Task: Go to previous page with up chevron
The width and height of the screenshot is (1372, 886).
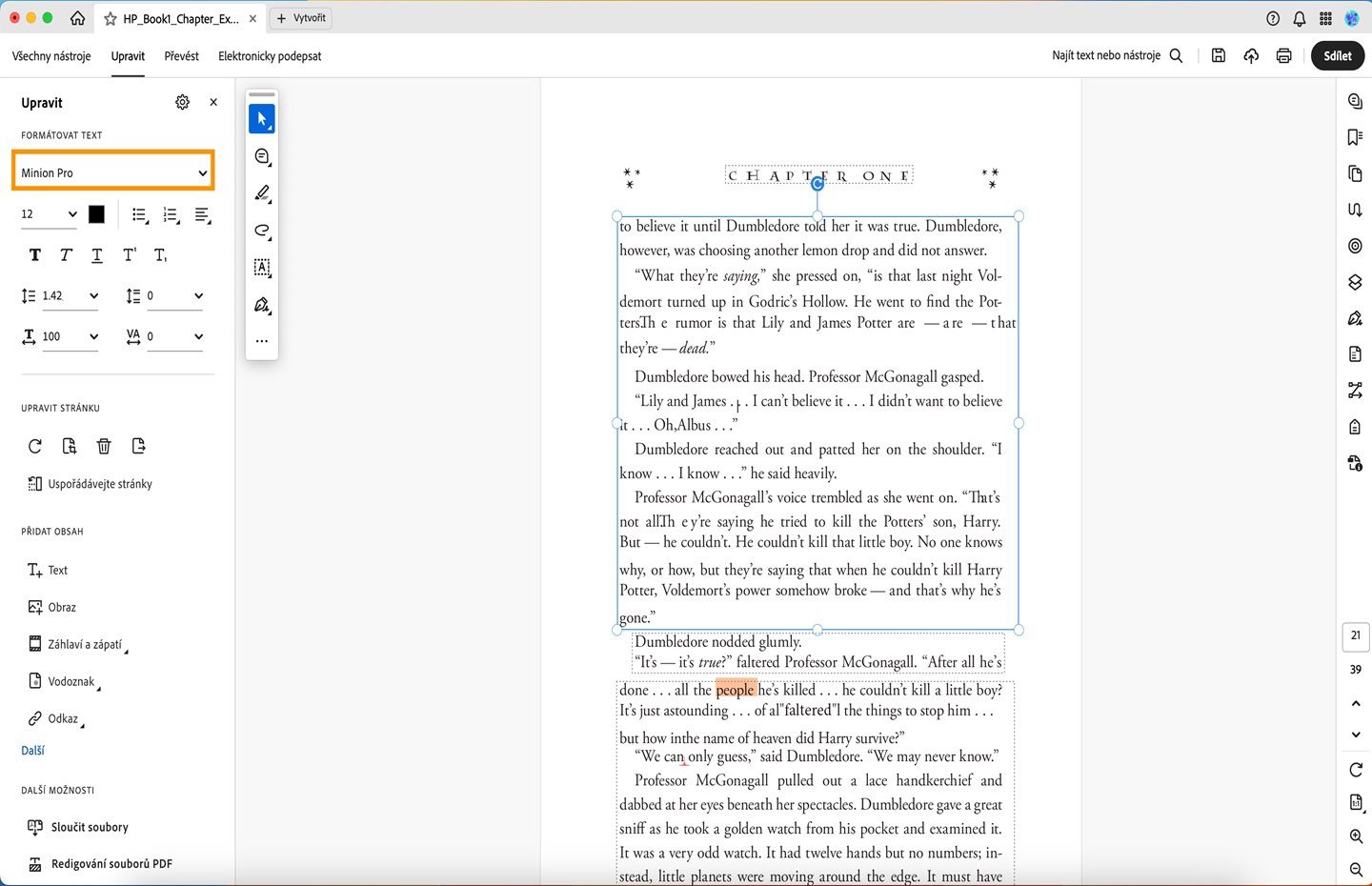Action: pyautogui.click(x=1356, y=704)
